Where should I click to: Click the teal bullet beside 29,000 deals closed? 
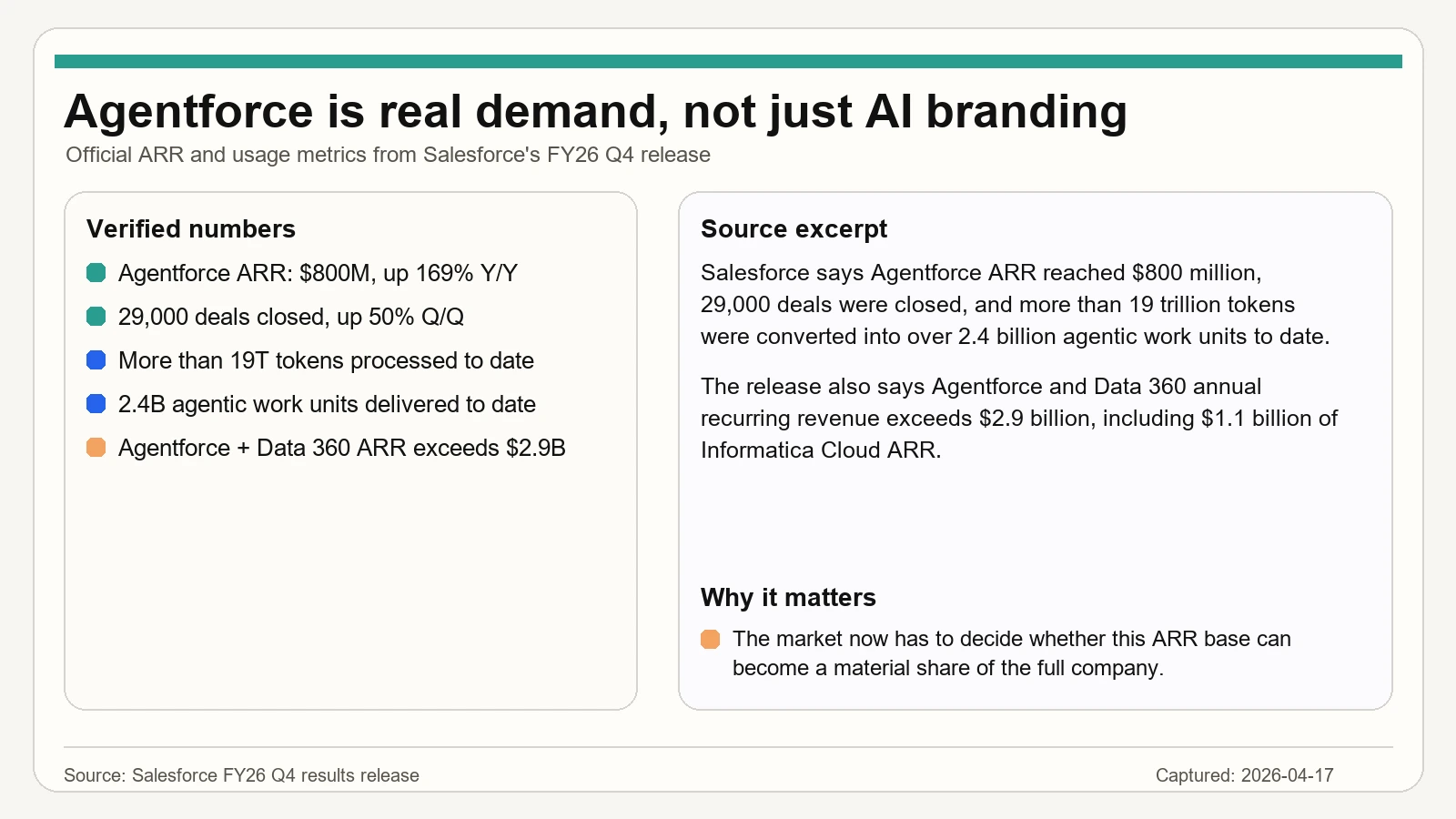(x=96, y=317)
